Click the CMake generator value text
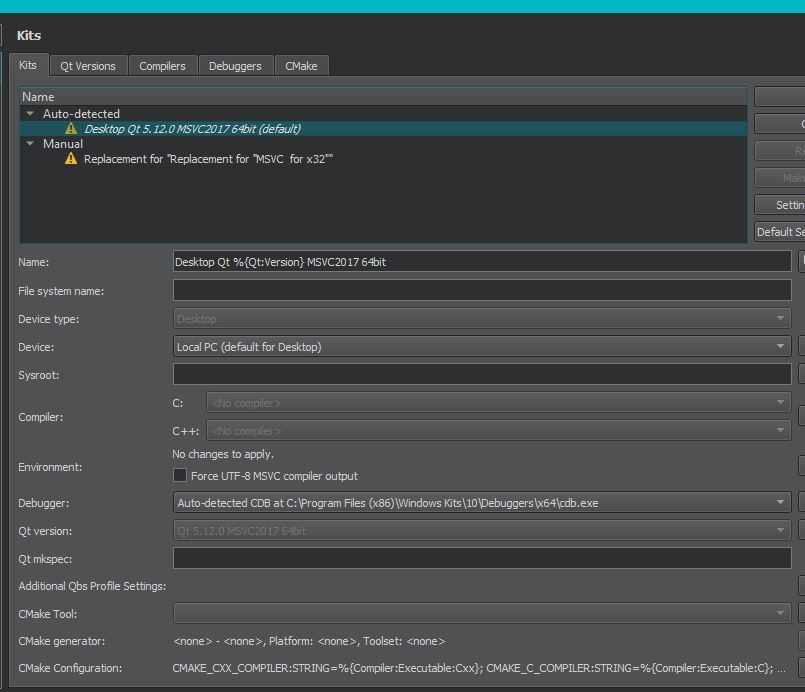Screen dimensions: 805x692 [309, 641]
